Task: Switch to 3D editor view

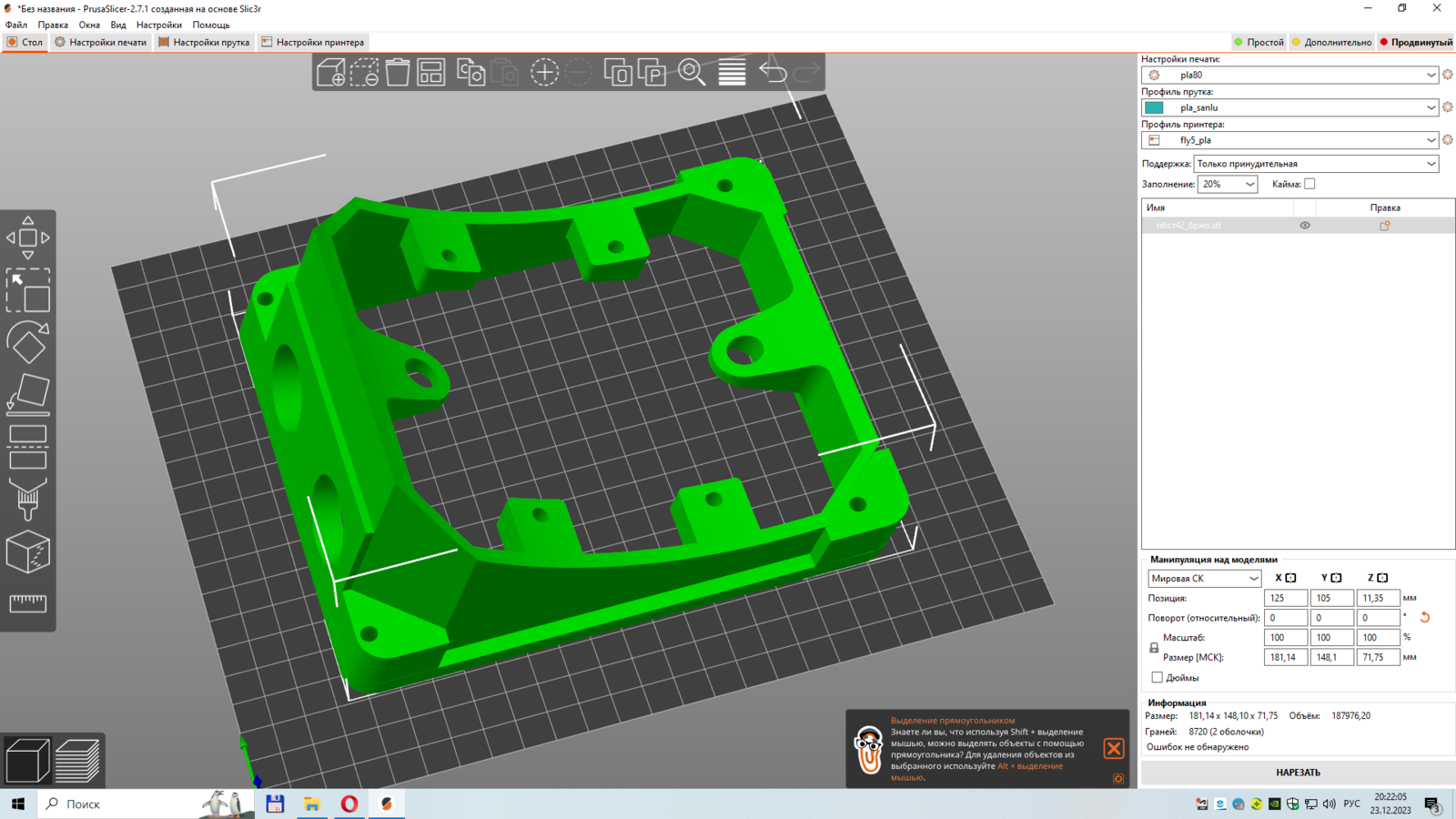Action: tap(27, 761)
